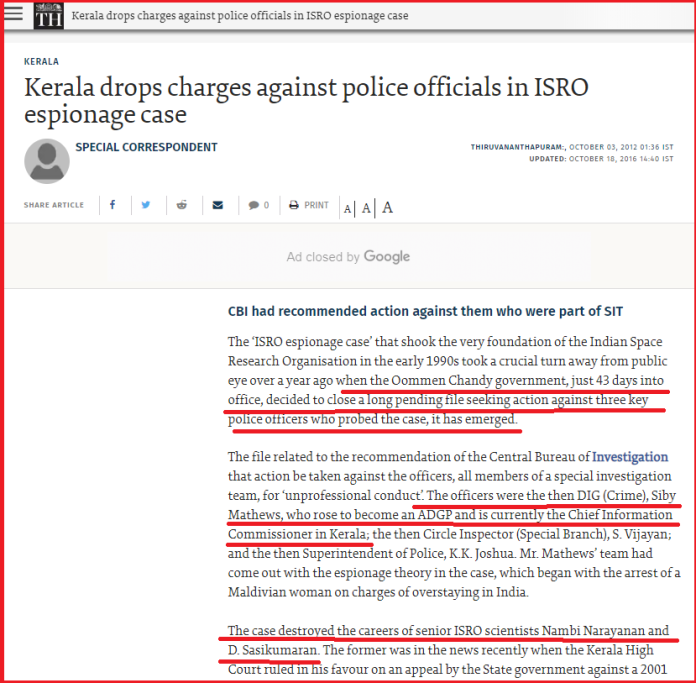Image resolution: width=696 pixels, height=683 pixels.
Task: Select the largest font size A
Action: pos(387,207)
